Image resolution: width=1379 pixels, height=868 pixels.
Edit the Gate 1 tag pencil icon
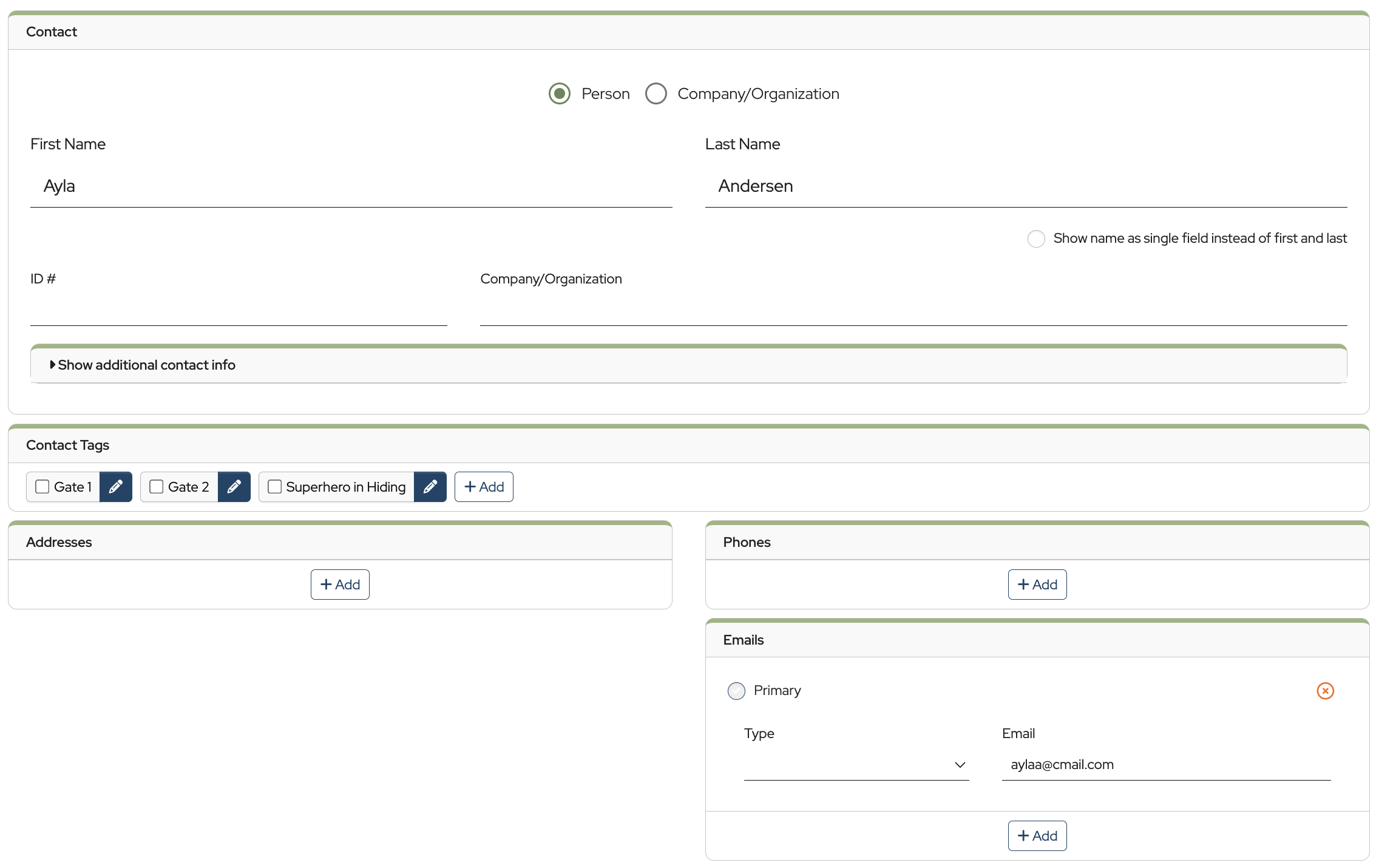[x=115, y=487]
